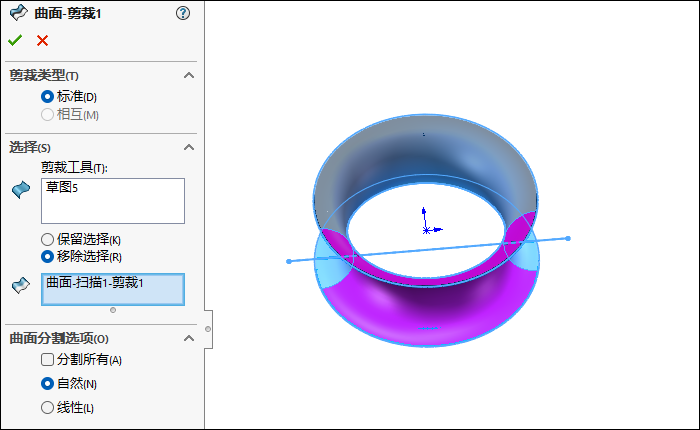The width and height of the screenshot is (700, 430).
Task: Tick the 分割所有(A) checkbox
Action: [x=47, y=359]
